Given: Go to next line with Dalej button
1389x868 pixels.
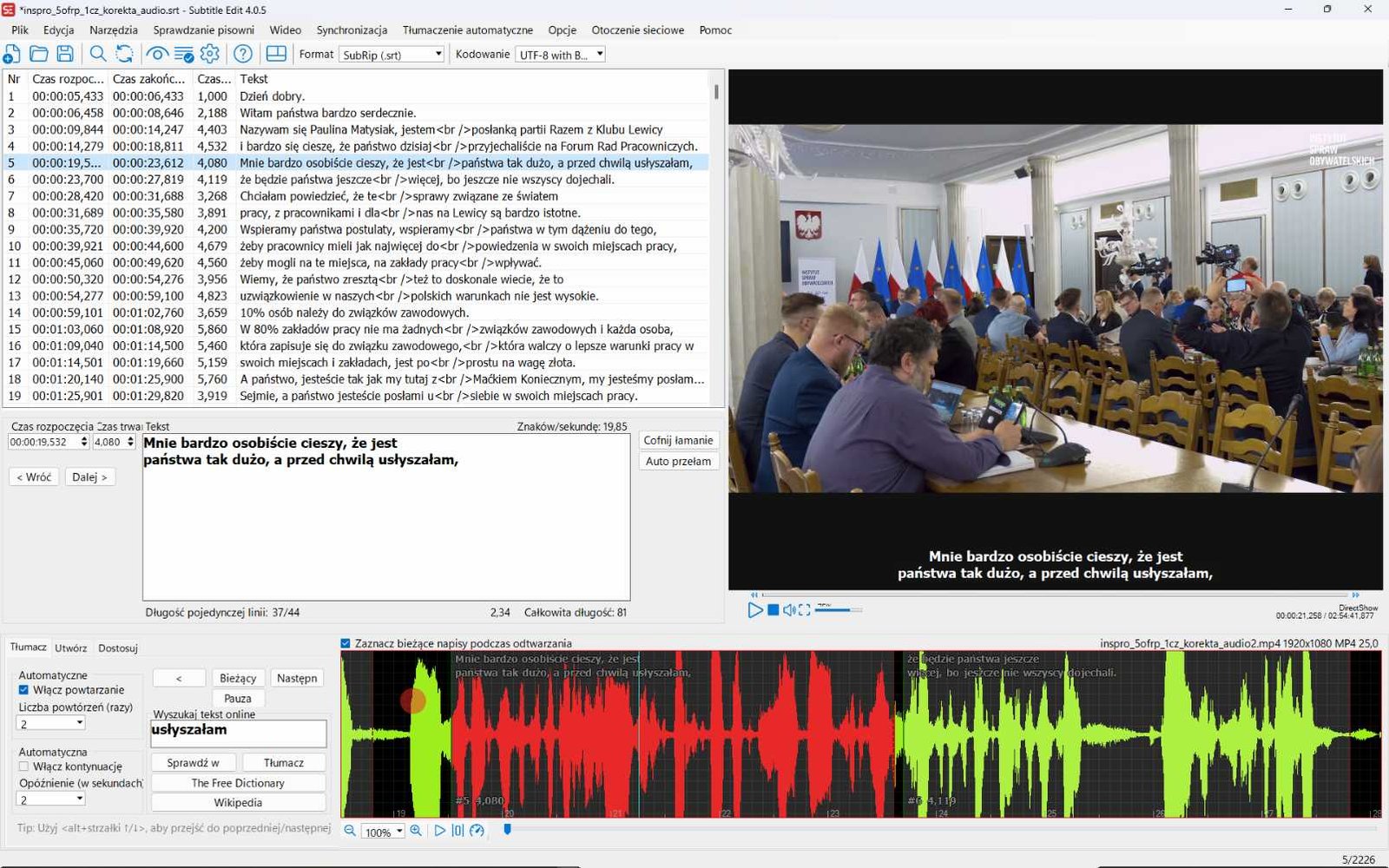Looking at the screenshot, I should point(89,477).
